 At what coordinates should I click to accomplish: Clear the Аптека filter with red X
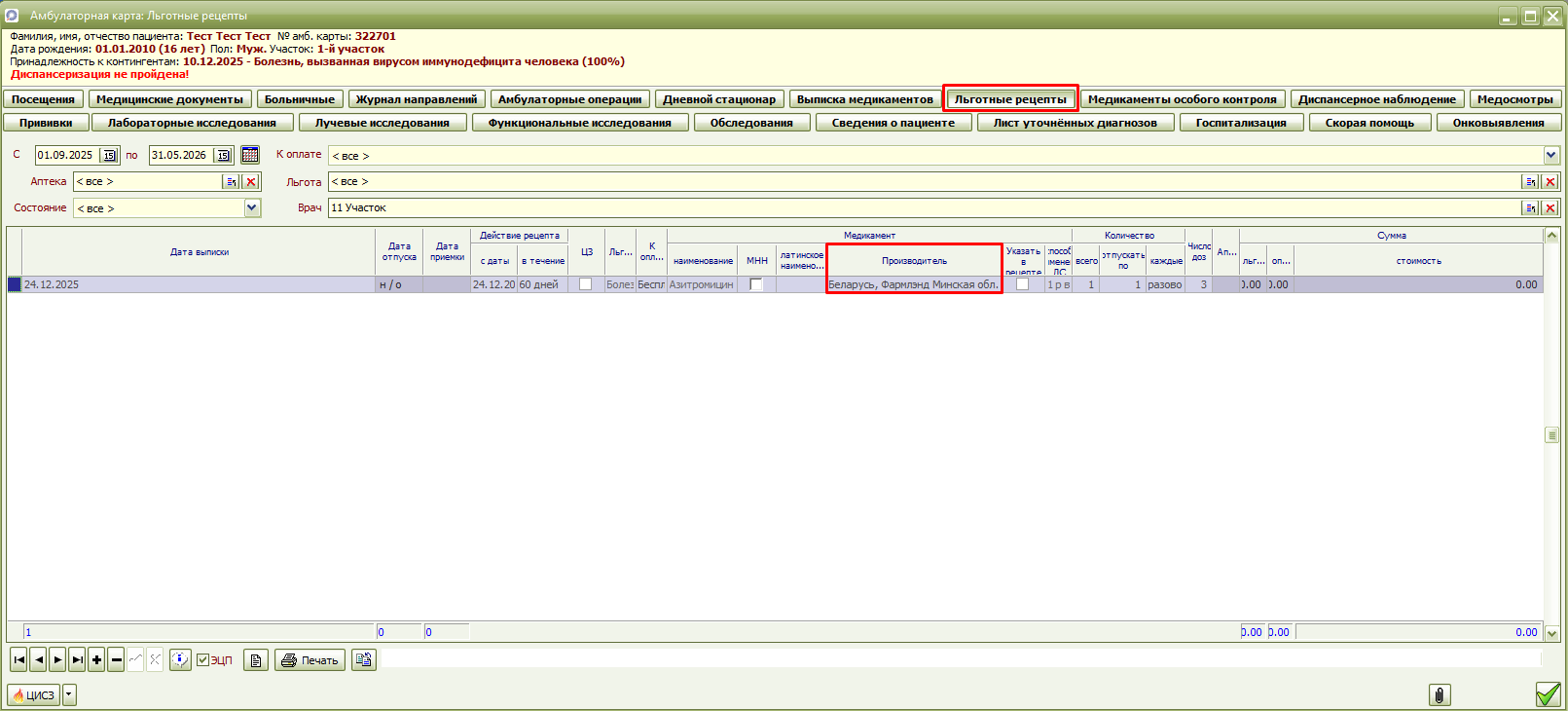pos(251,182)
